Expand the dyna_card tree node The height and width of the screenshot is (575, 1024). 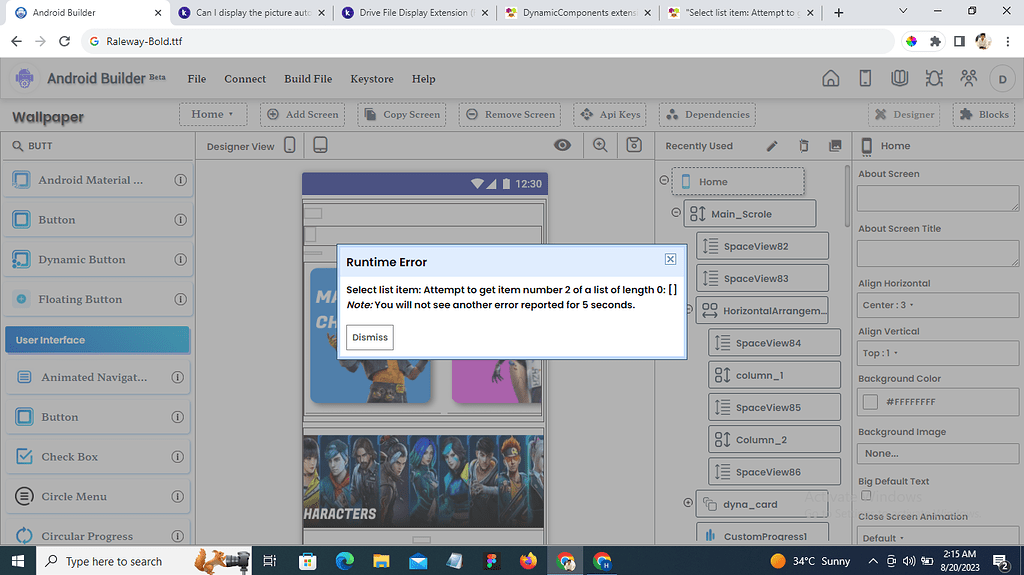pos(688,502)
